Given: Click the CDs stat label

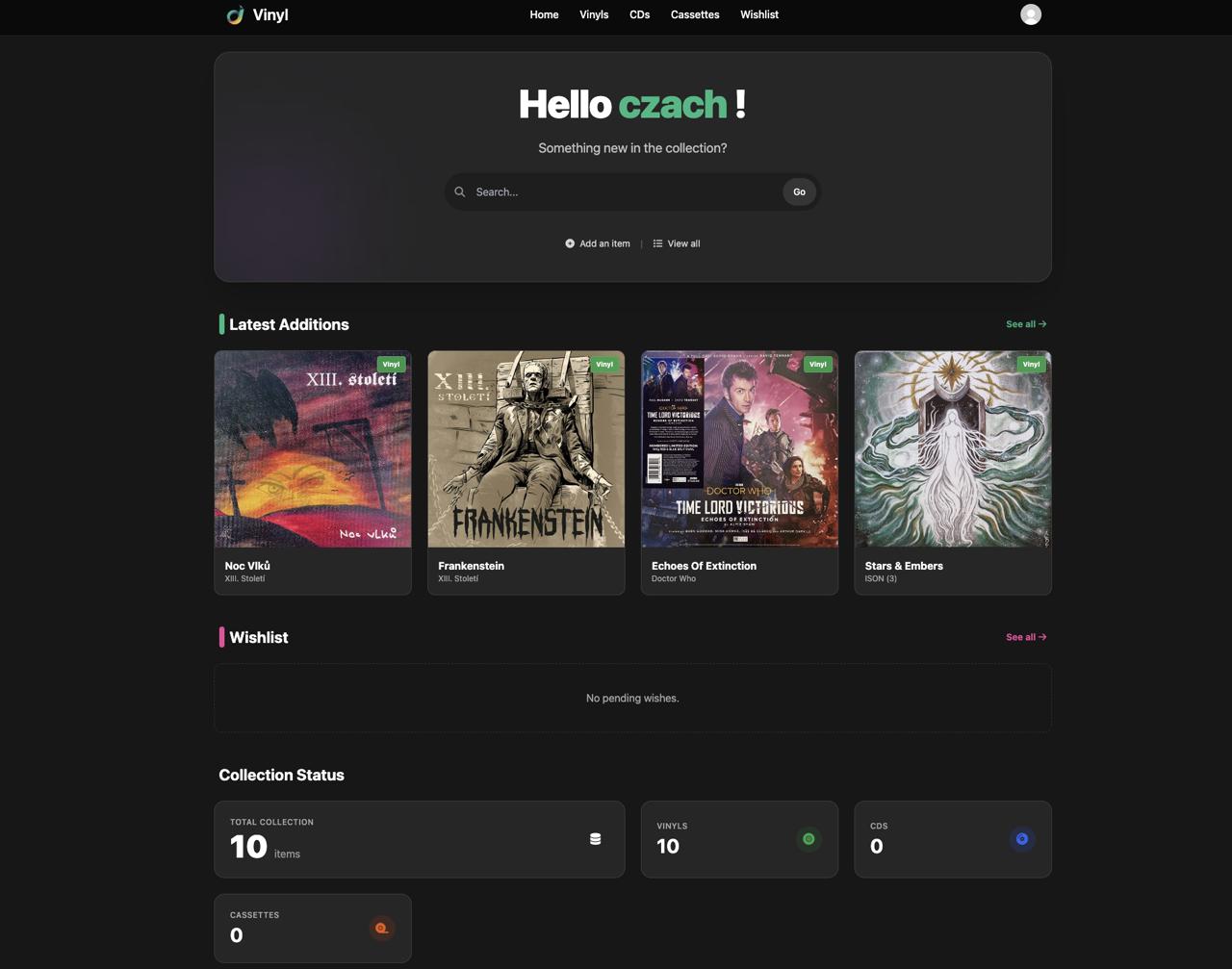Looking at the screenshot, I should [x=879, y=826].
